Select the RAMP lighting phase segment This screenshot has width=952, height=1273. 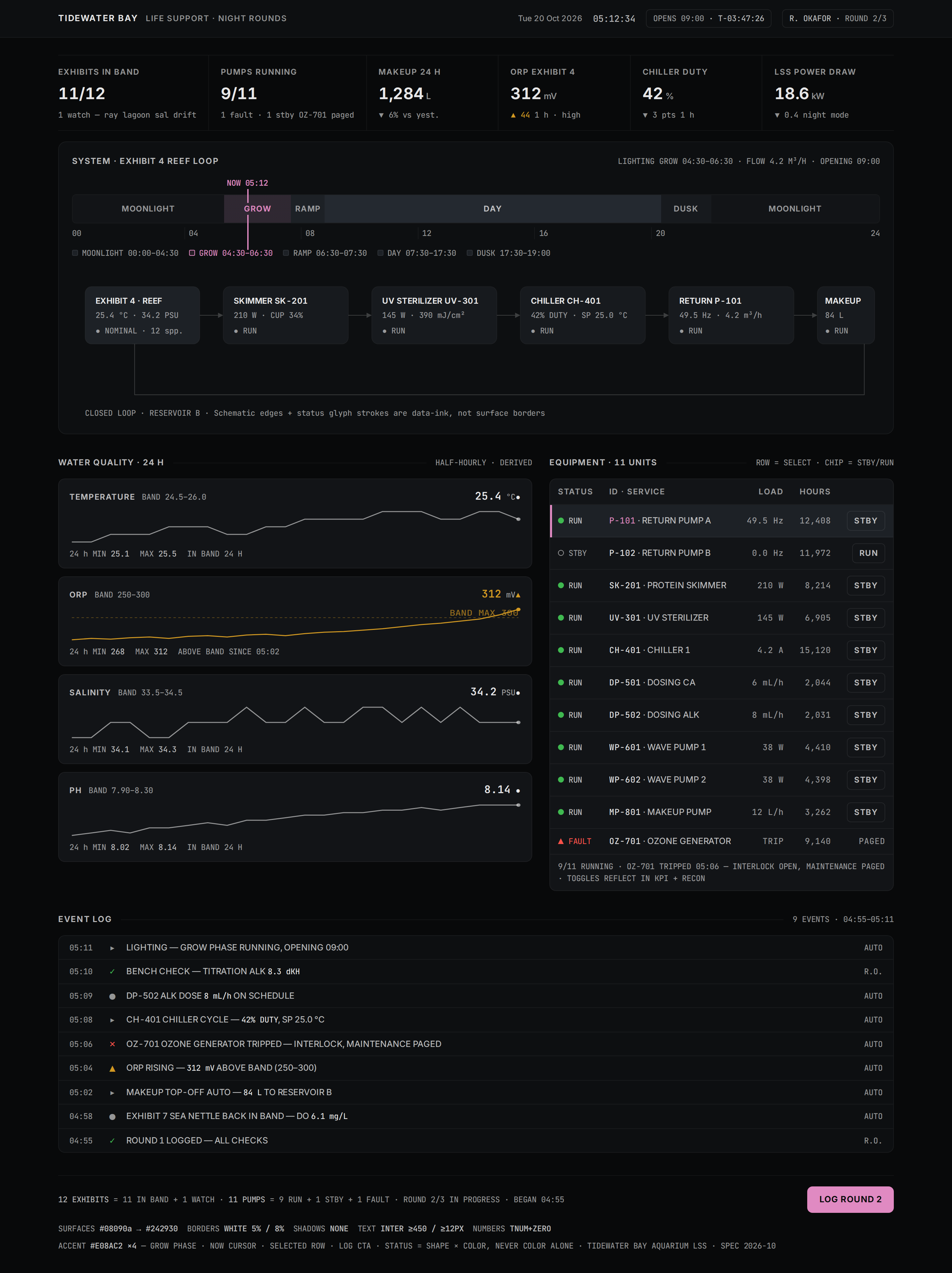(x=307, y=209)
